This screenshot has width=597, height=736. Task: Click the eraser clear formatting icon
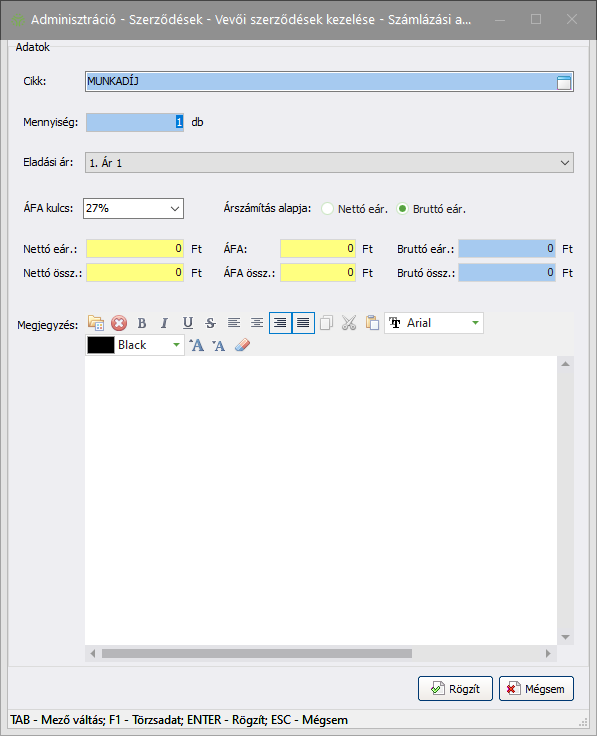point(242,345)
